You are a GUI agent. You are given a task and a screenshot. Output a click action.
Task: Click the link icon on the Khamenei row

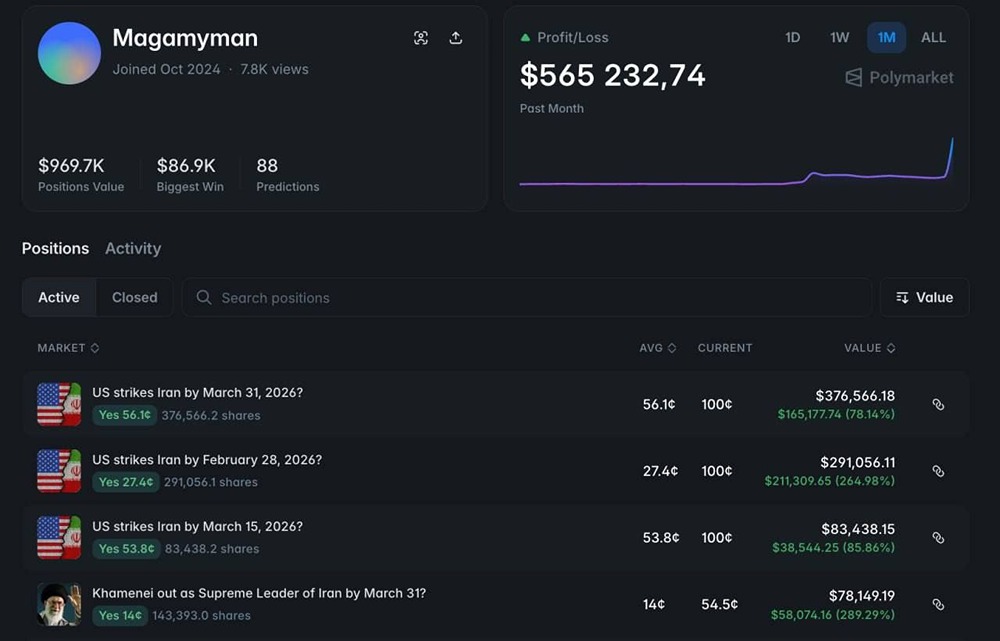938,604
